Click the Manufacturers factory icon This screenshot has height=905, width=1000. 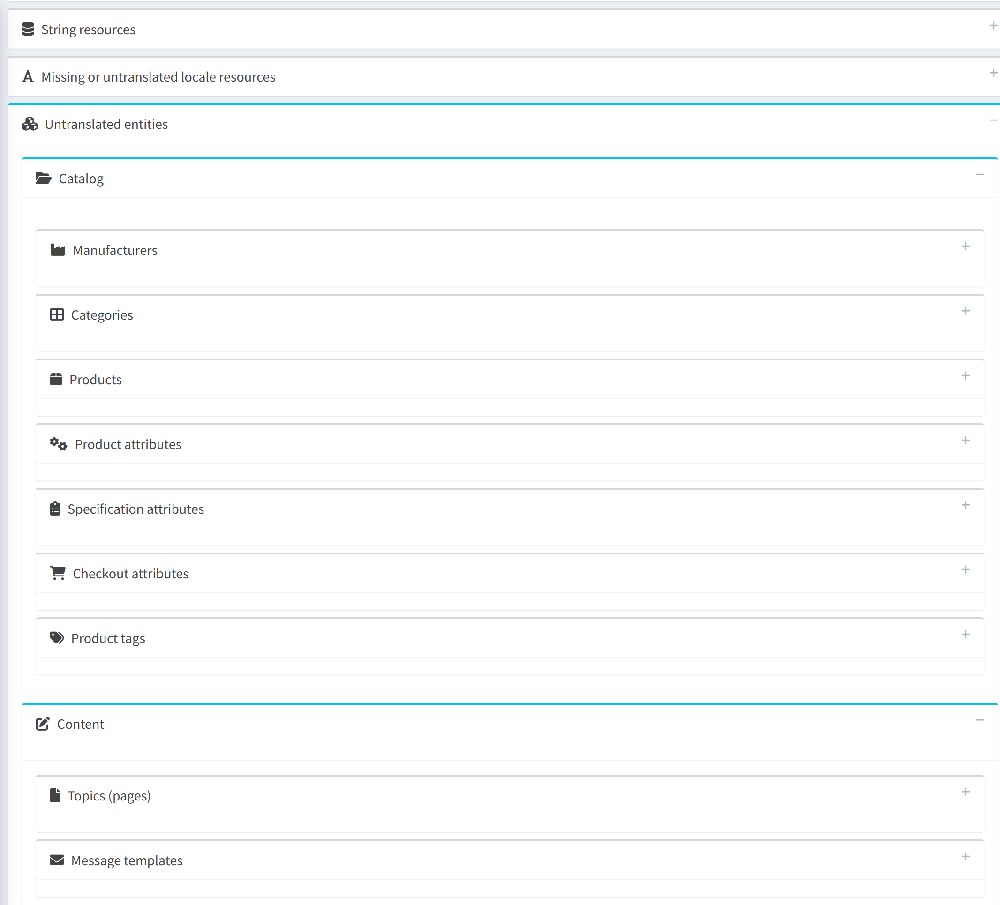(57, 250)
